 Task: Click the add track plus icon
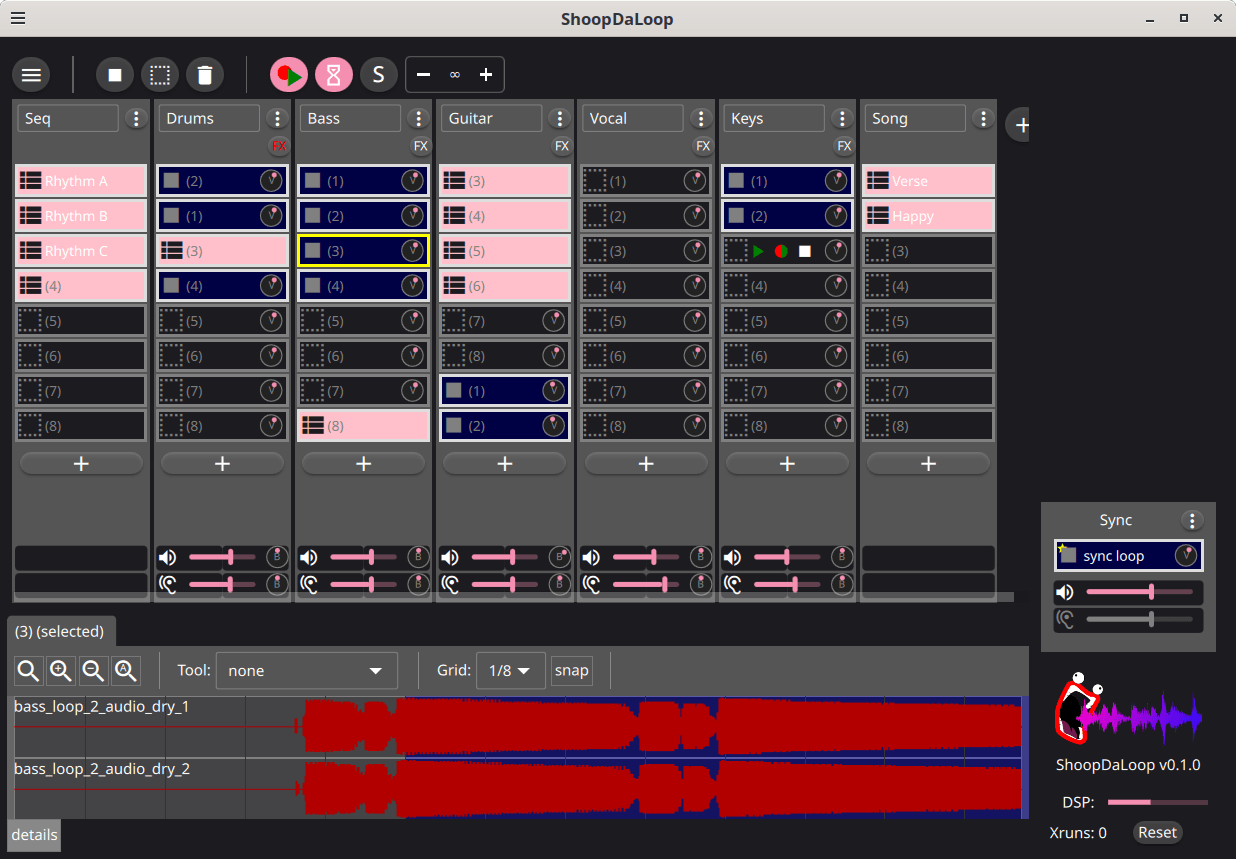[x=1021, y=125]
